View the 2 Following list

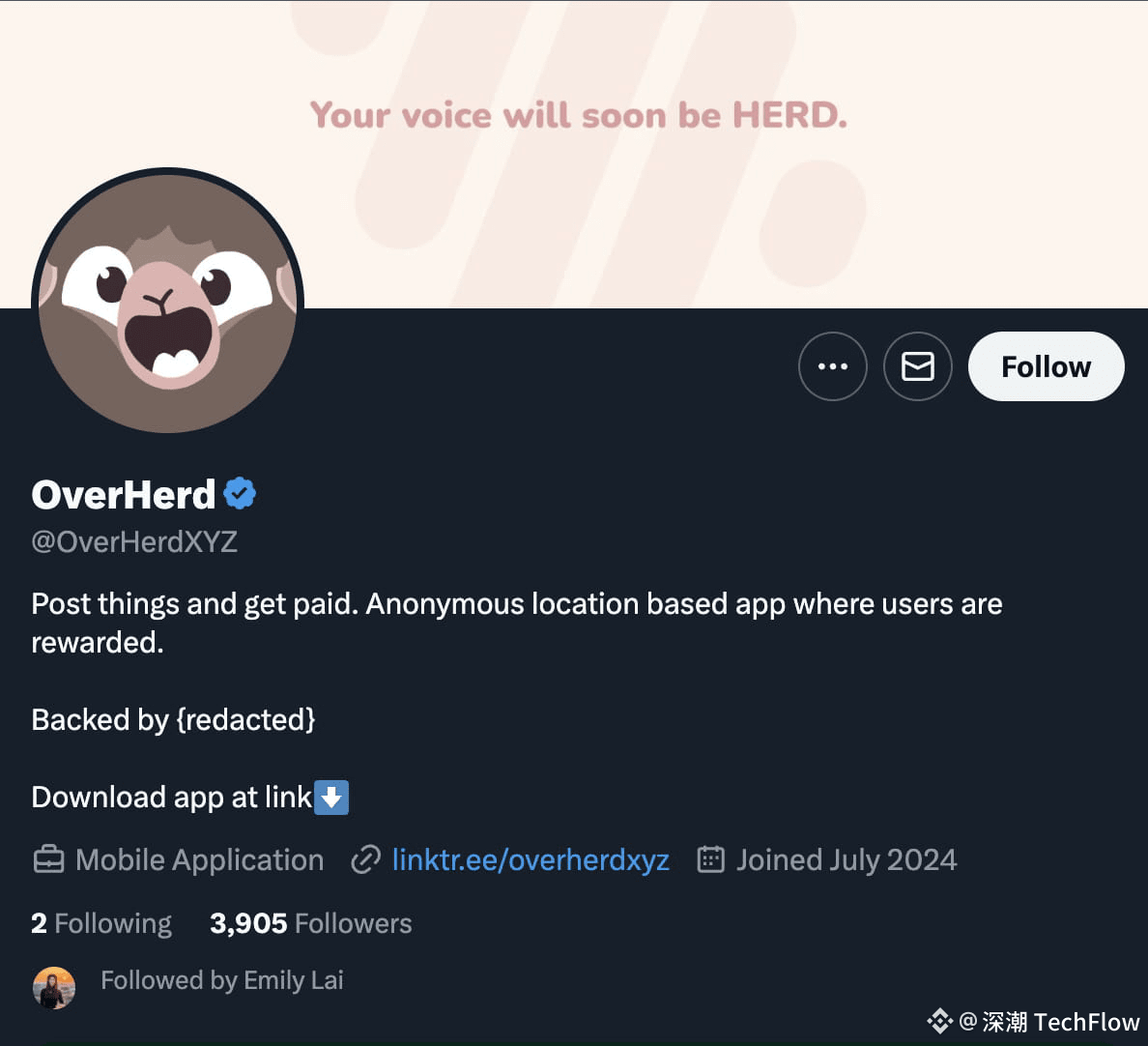pos(101,923)
